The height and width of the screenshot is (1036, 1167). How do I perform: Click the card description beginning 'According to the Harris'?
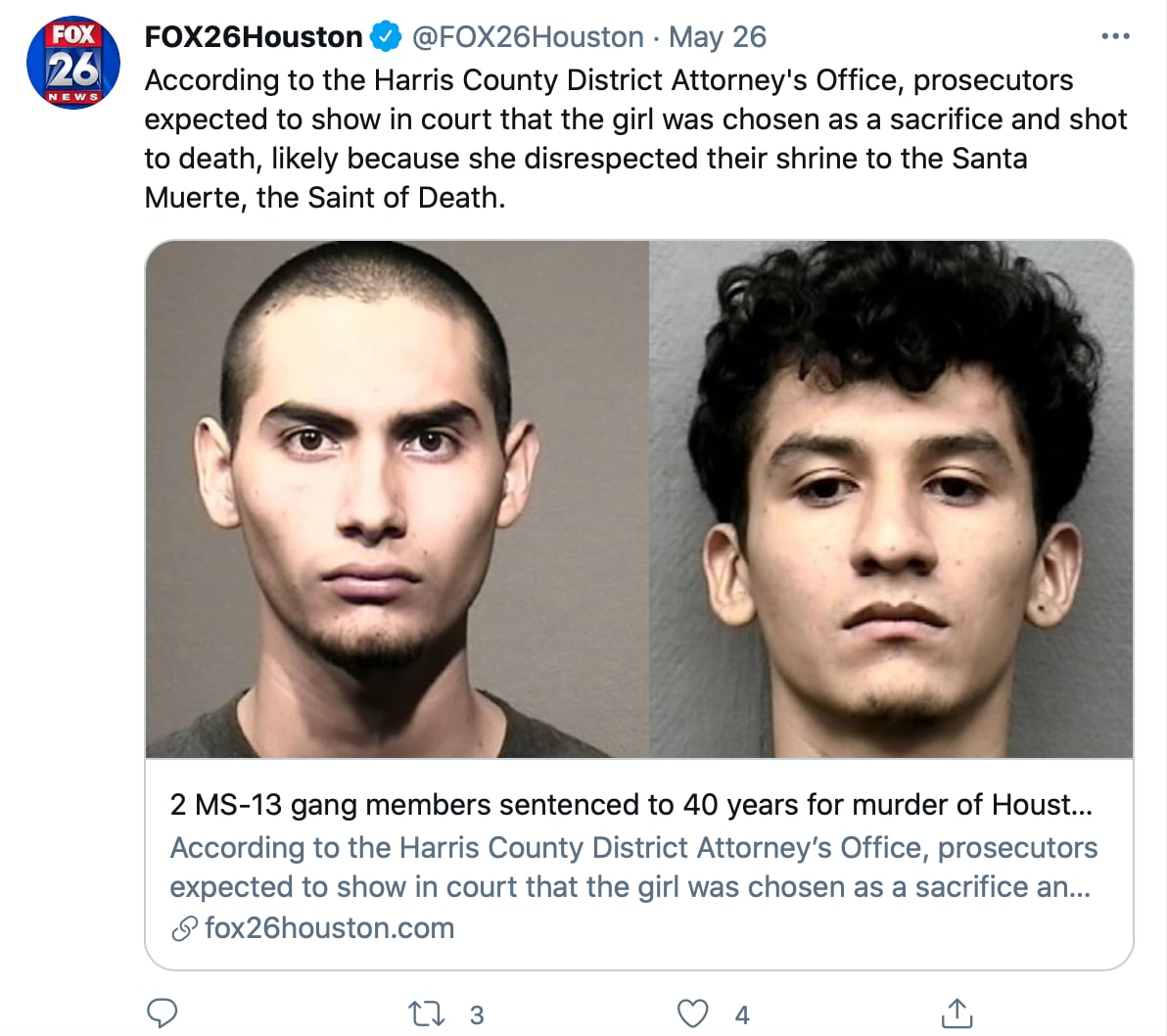click(633, 867)
